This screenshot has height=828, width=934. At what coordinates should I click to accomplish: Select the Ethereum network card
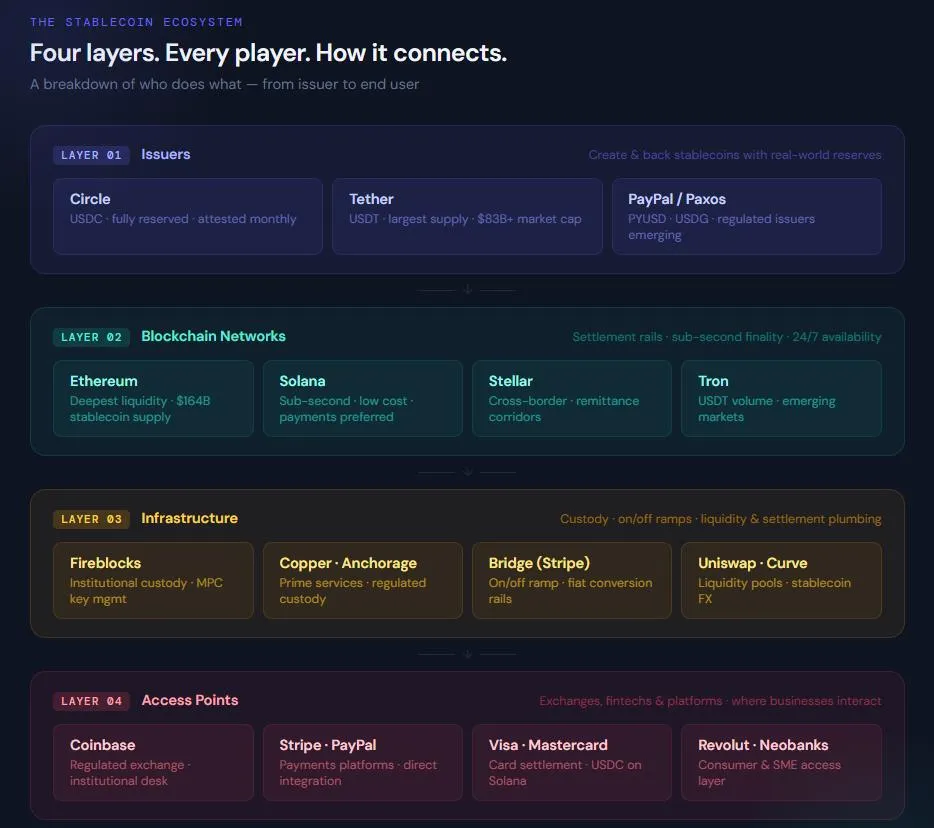pyautogui.click(x=153, y=398)
